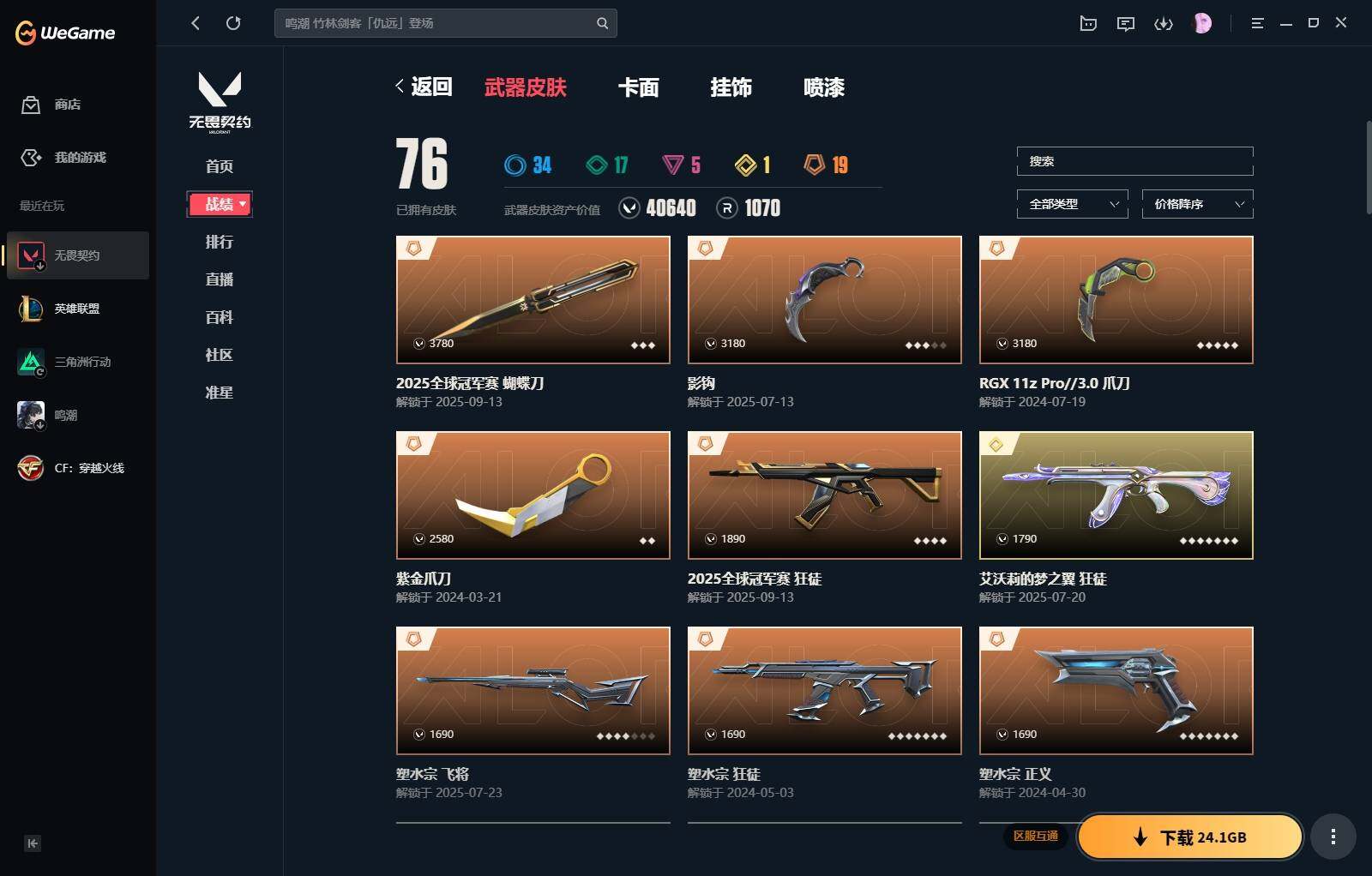Click the 搜索 skin search field
The image size is (1372, 876).
pos(1135,161)
